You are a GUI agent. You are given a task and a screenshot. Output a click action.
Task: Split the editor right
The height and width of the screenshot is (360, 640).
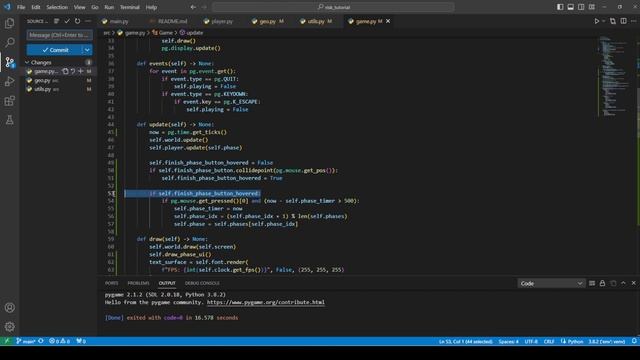623,21
